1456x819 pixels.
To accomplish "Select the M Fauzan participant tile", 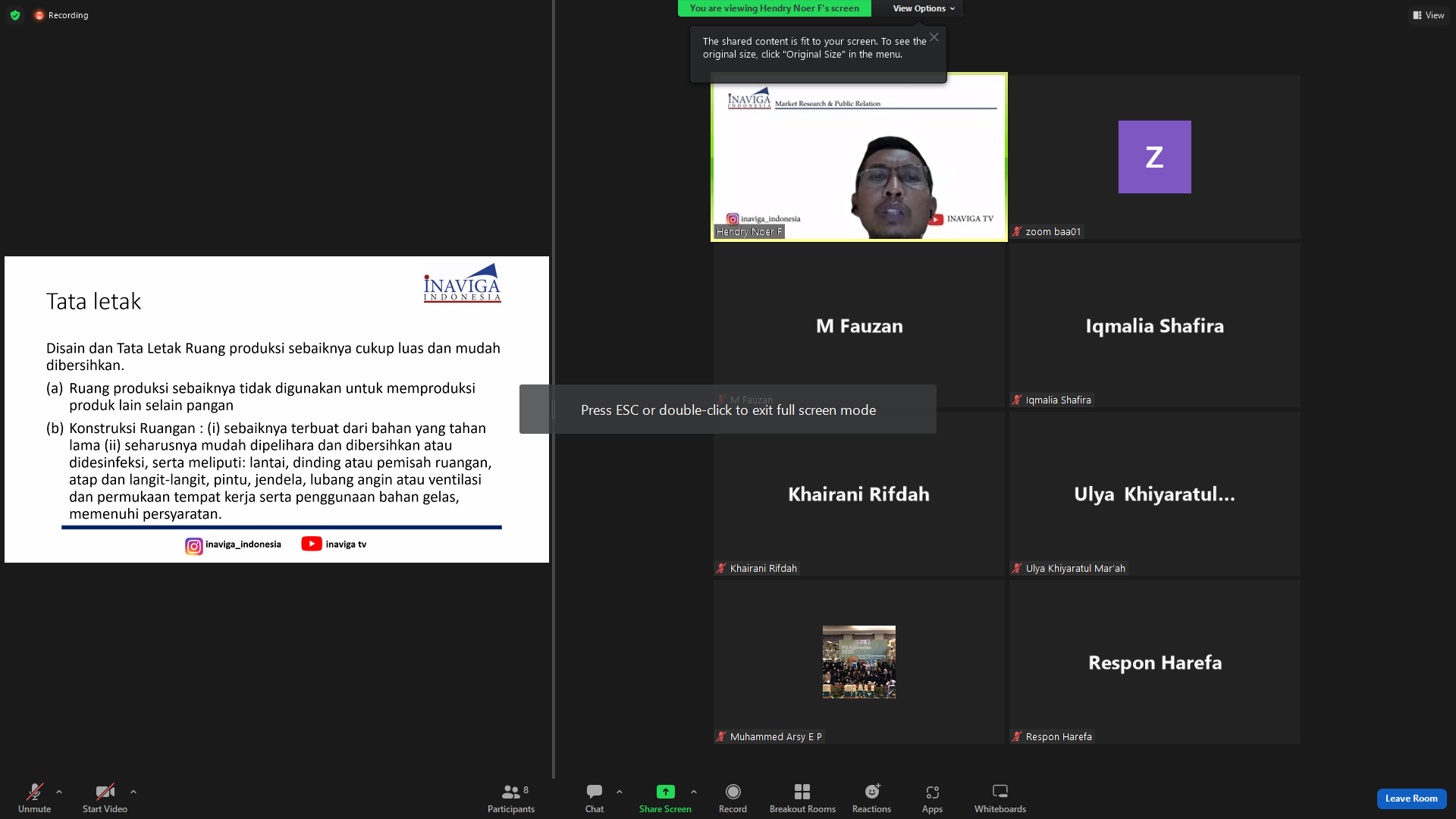I will (x=859, y=326).
